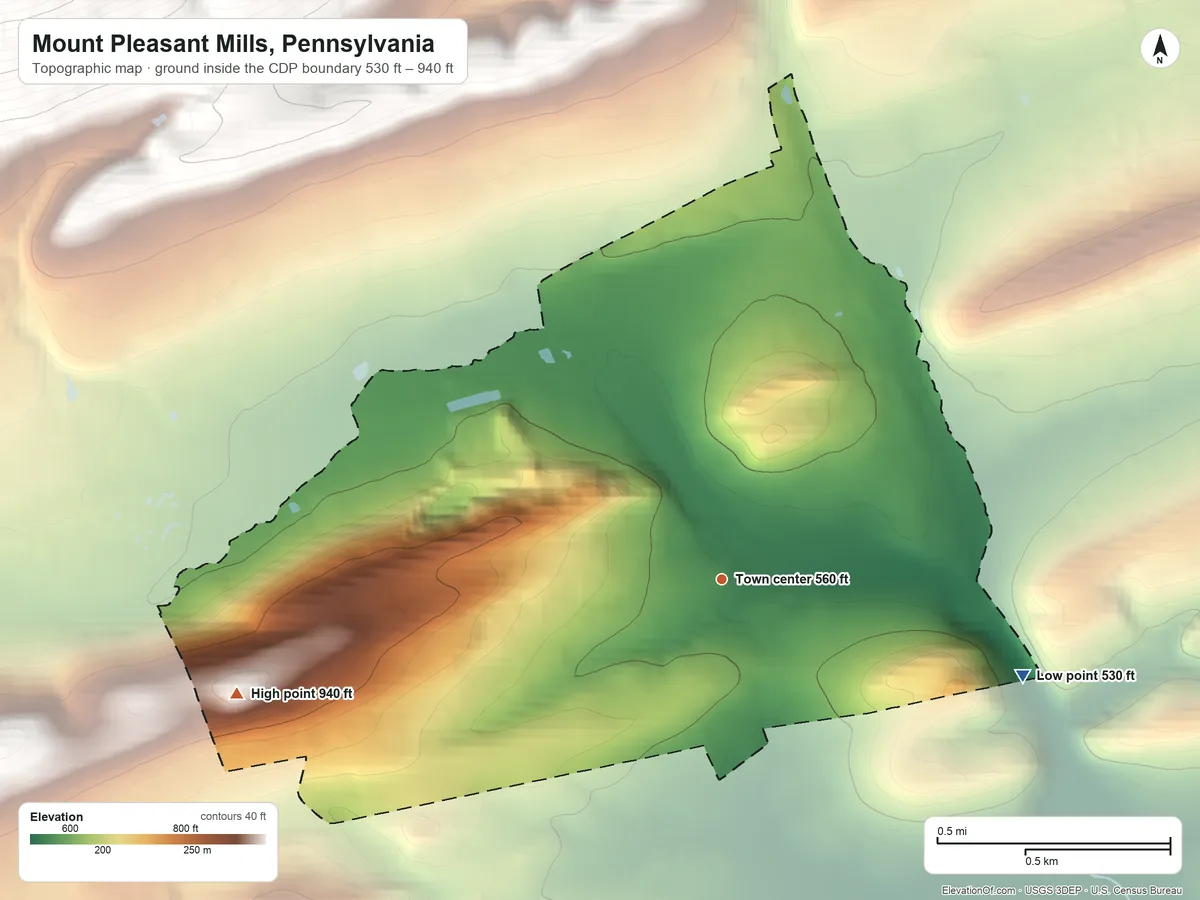Click the town center circle marker
The height and width of the screenshot is (900, 1200).
(721, 579)
